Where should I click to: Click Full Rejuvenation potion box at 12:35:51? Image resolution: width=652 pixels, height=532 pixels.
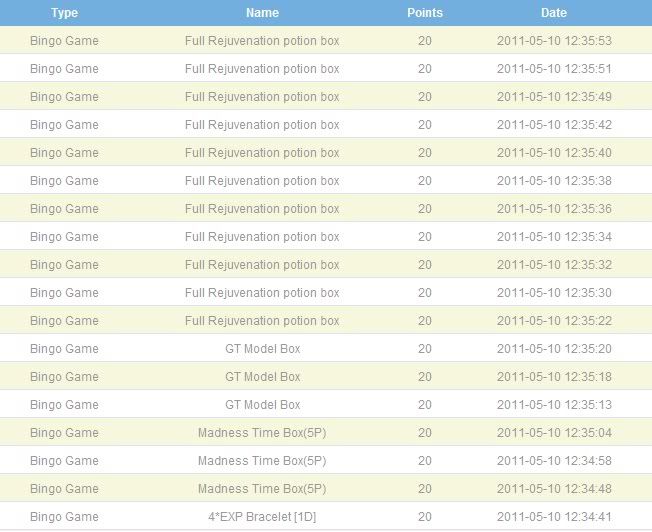262,69
